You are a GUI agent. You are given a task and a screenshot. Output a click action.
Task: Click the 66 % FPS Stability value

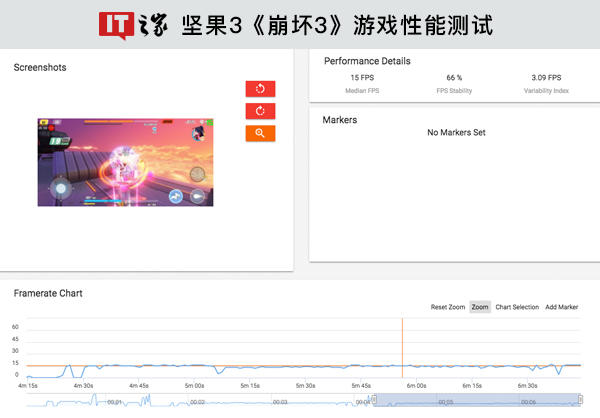click(x=454, y=77)
